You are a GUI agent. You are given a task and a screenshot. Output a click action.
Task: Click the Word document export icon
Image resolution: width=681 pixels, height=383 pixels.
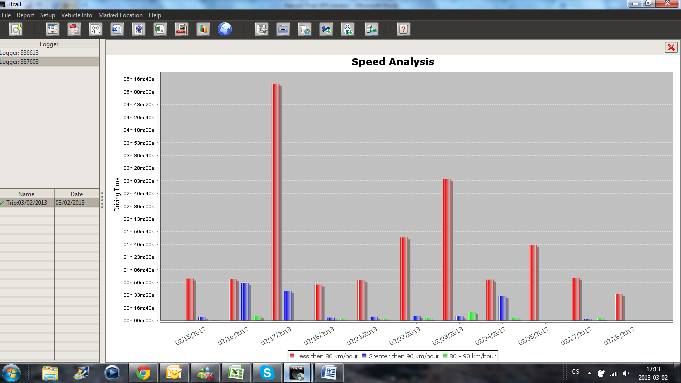[x=117, y=29]
